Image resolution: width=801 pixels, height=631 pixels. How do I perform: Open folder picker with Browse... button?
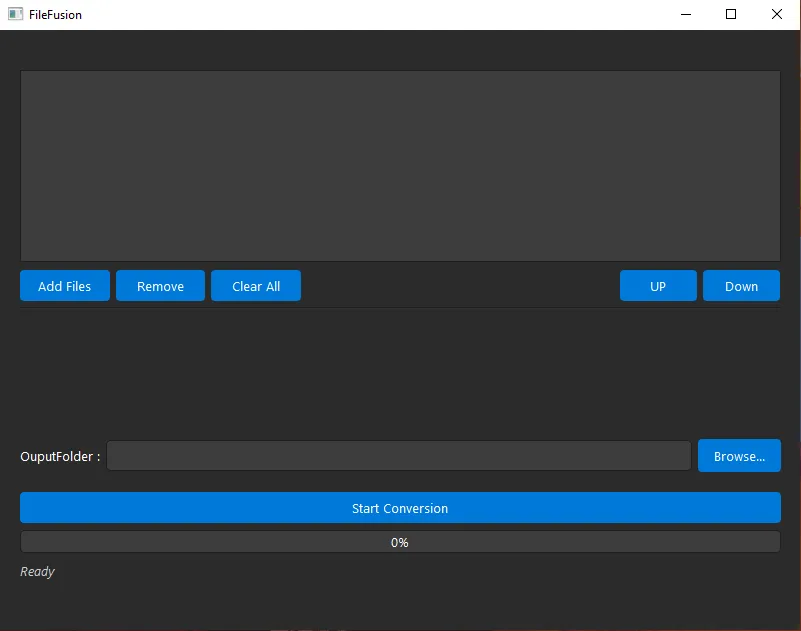[x=739, y=456]
